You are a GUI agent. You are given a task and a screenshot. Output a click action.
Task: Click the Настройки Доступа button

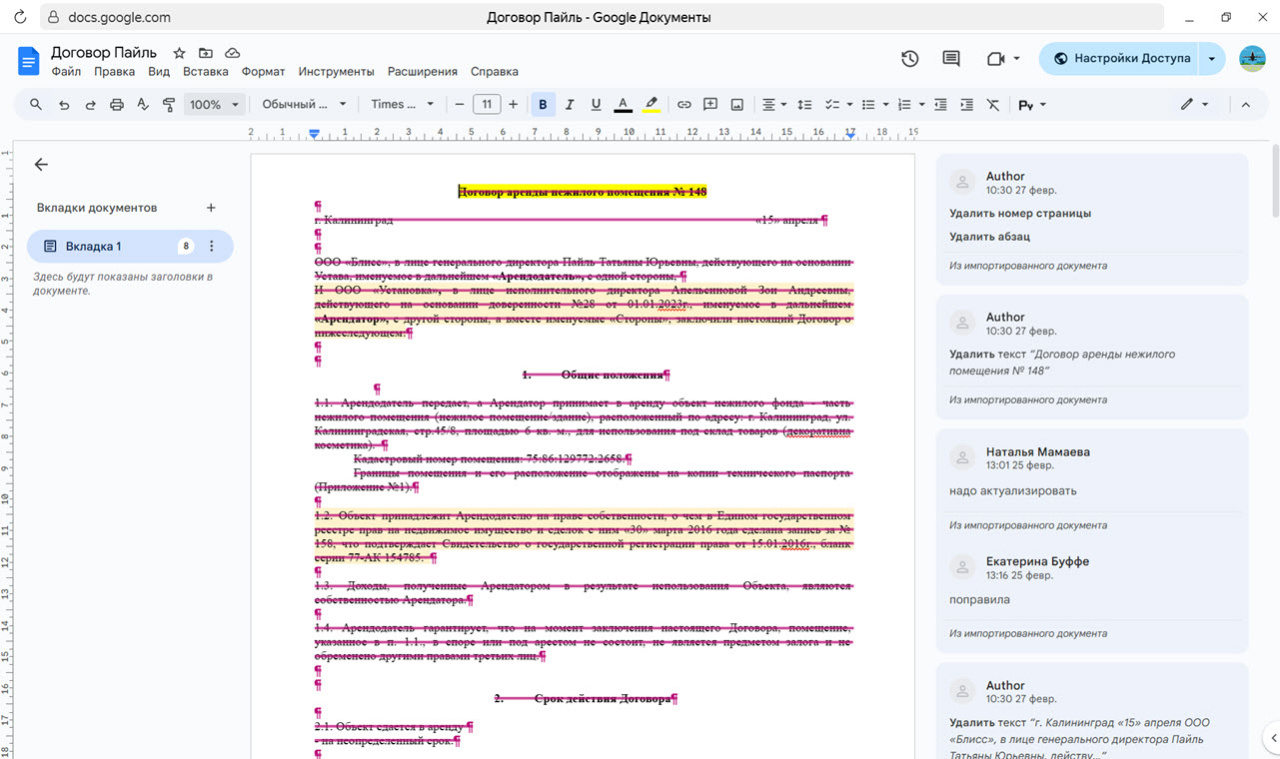[x=1120, y=59]
